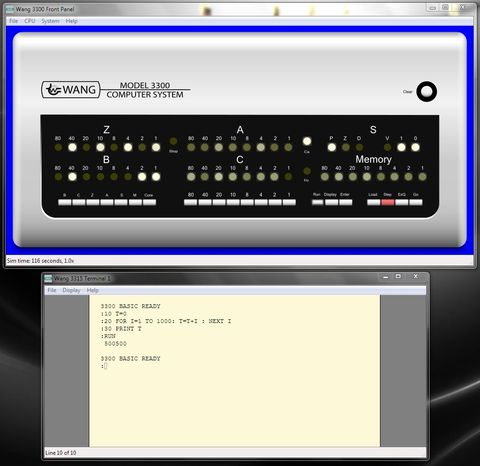Screen dimensions: 480x466
Task: Click the Enter mode switch
Action: pyautogui.click(x=346, y=202)
